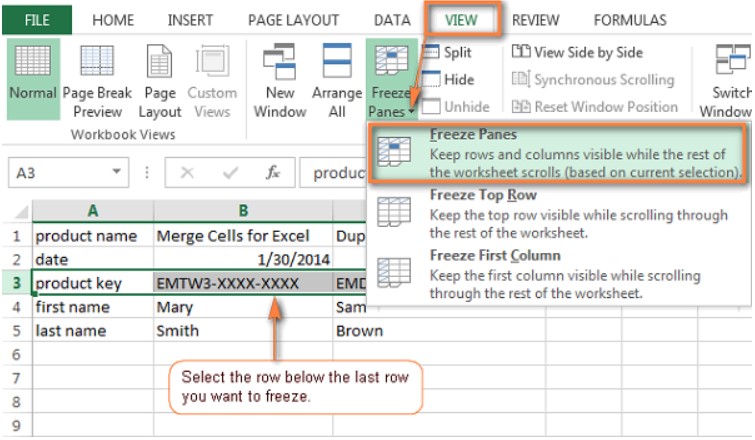Click the cell containing 'Mary'
Viewport: 755px width, 440px height.
[x=243, y=307]
